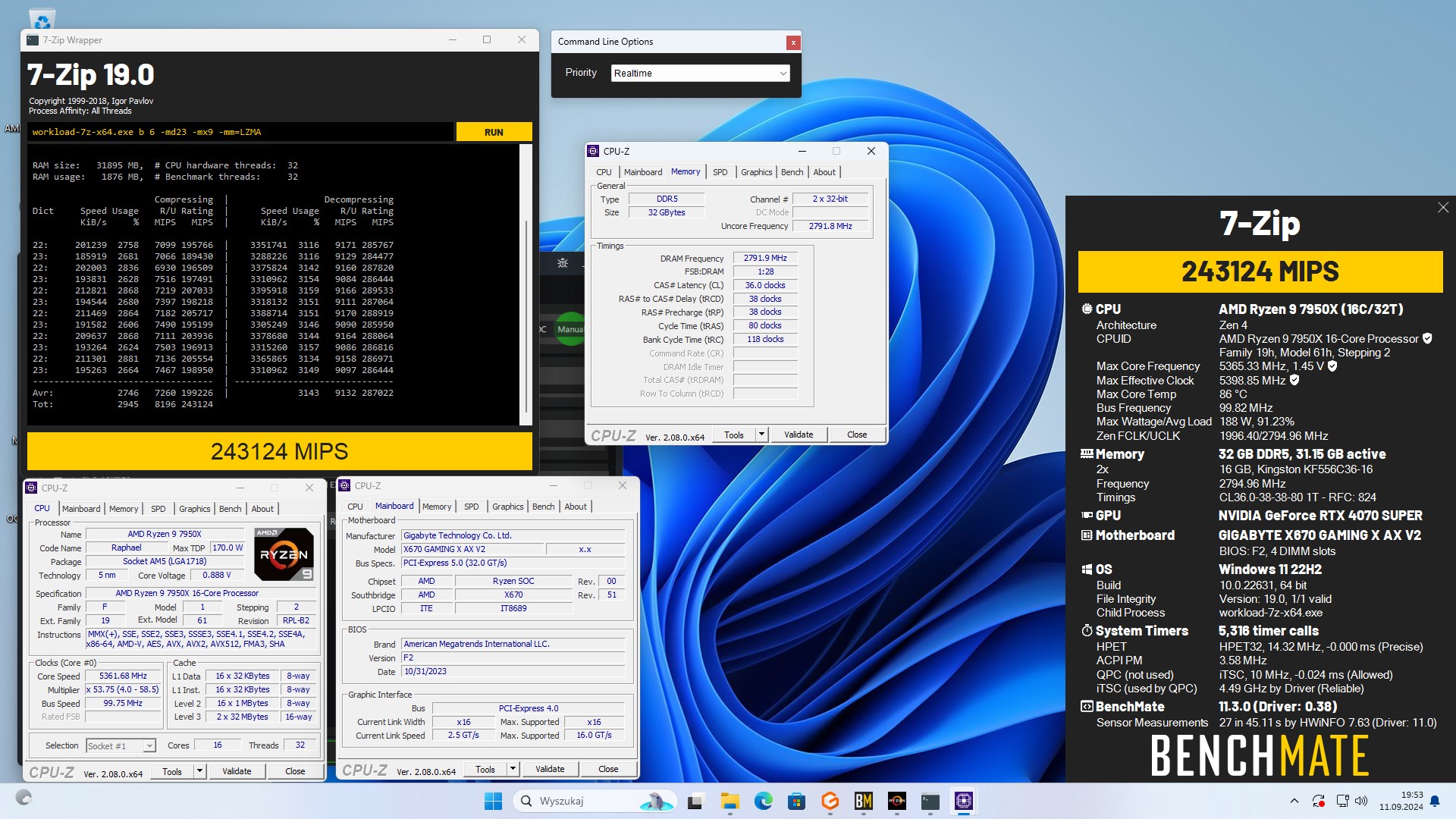Open the notification bell in the tray
Image resolution: width=1456 pixels, height=819 pixels.
point(1434,801)
